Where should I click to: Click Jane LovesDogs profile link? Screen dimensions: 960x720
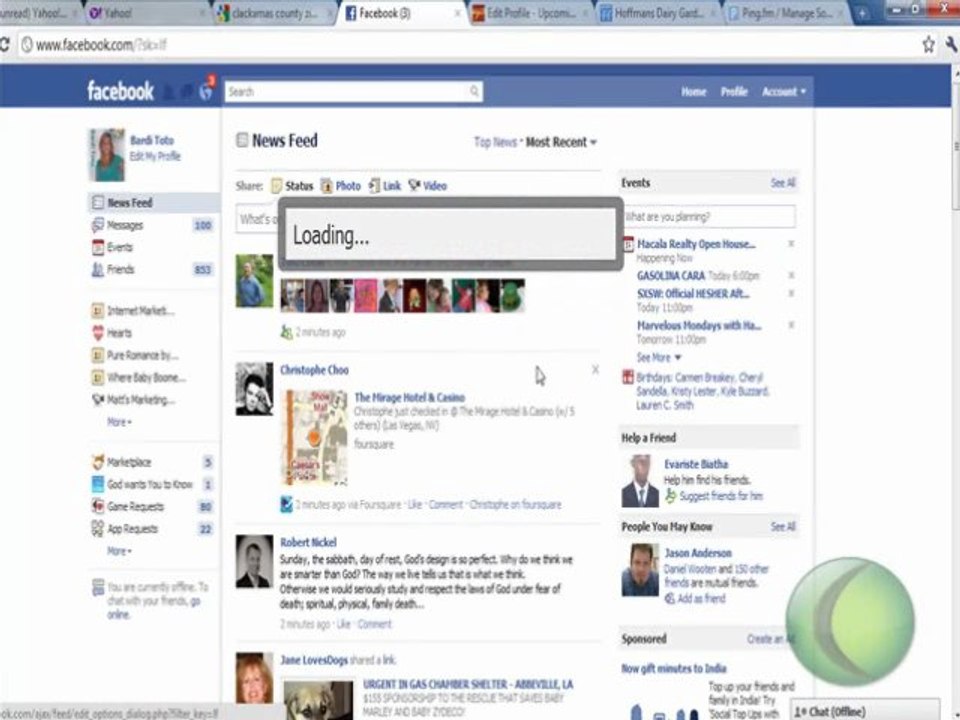tap(314, 660)
